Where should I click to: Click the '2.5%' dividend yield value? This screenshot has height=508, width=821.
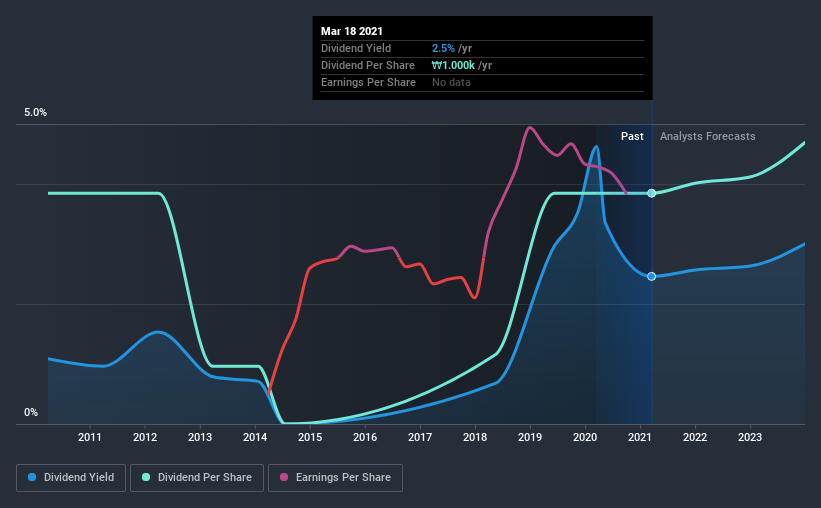coord(443,48)
